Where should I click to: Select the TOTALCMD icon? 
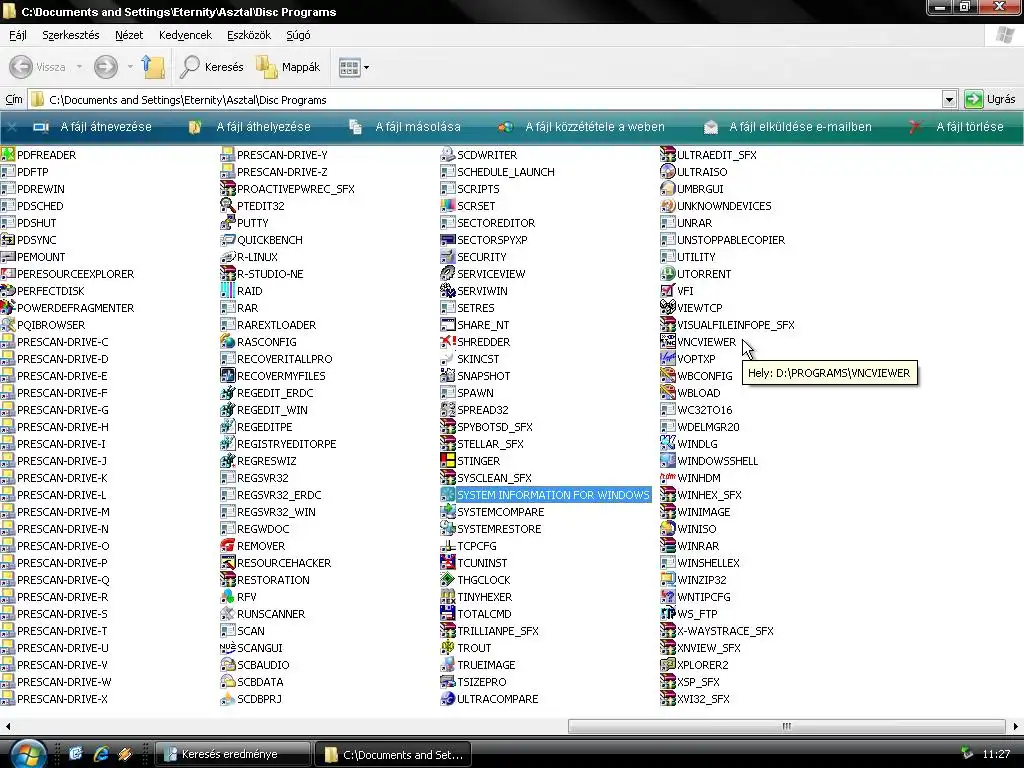(447, 613)
